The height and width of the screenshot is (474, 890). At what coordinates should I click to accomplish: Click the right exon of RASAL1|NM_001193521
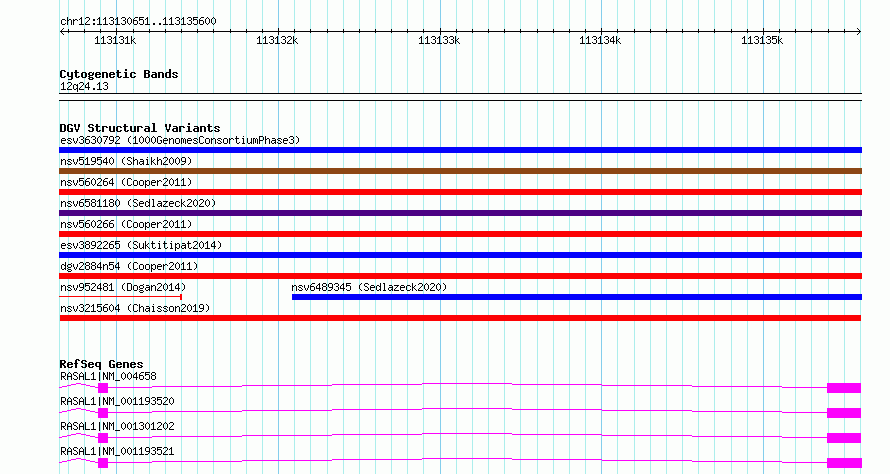[844, 463]
